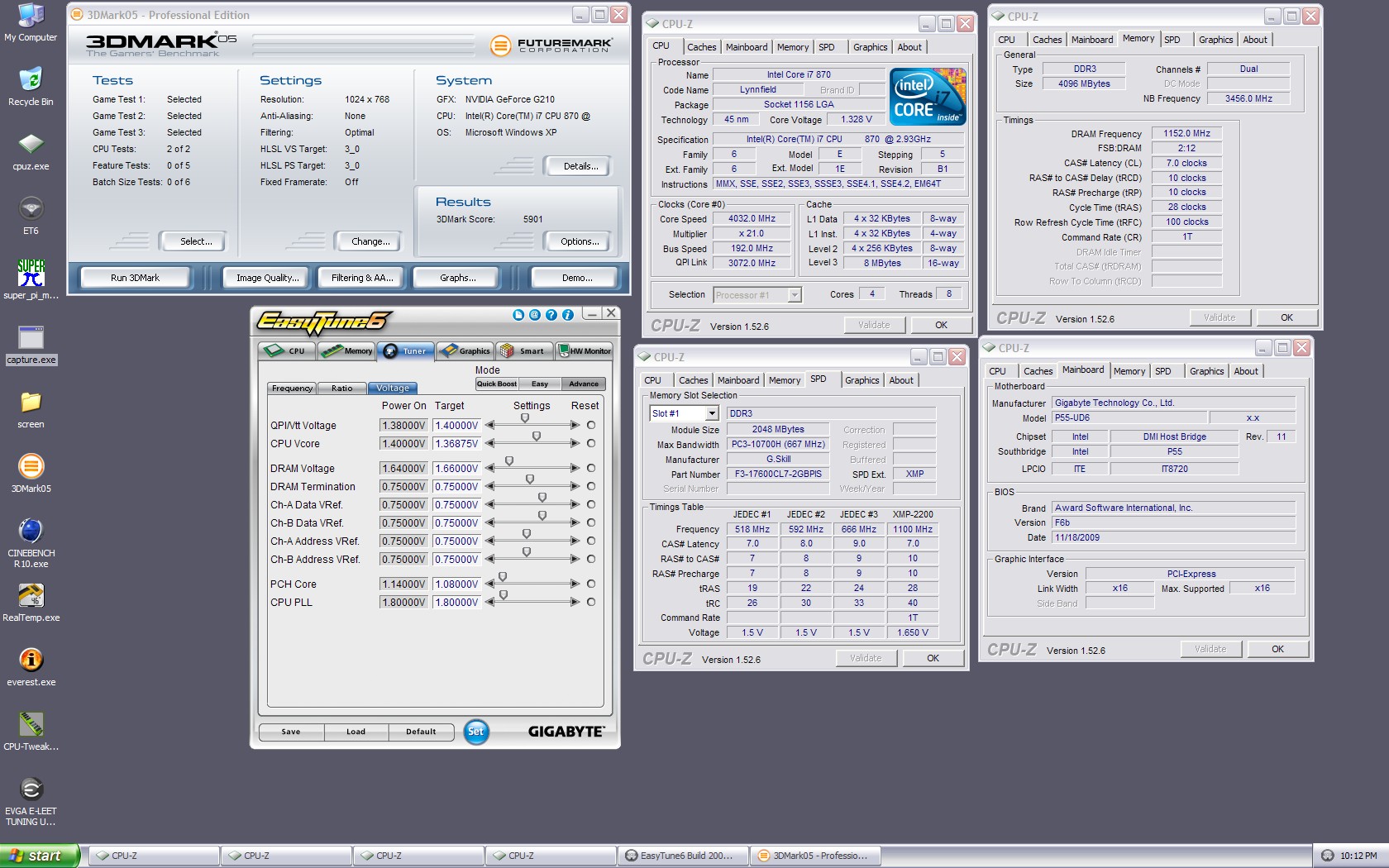
Task: Click DRAM Voltage target field 1.66000V
Action: [456, 468]
